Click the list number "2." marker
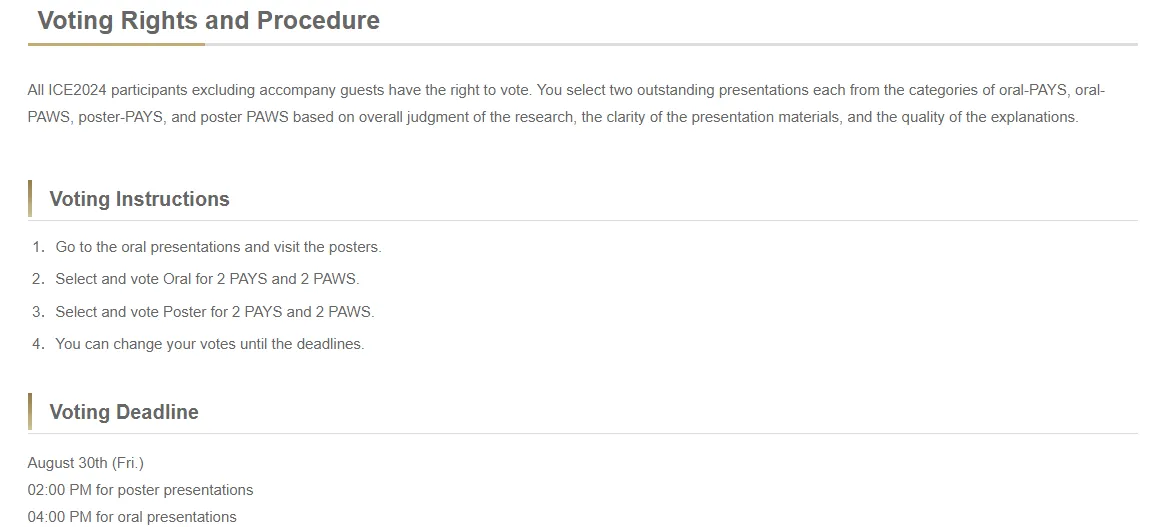This screenshot has width=1165, height=527. coord(38,279)
